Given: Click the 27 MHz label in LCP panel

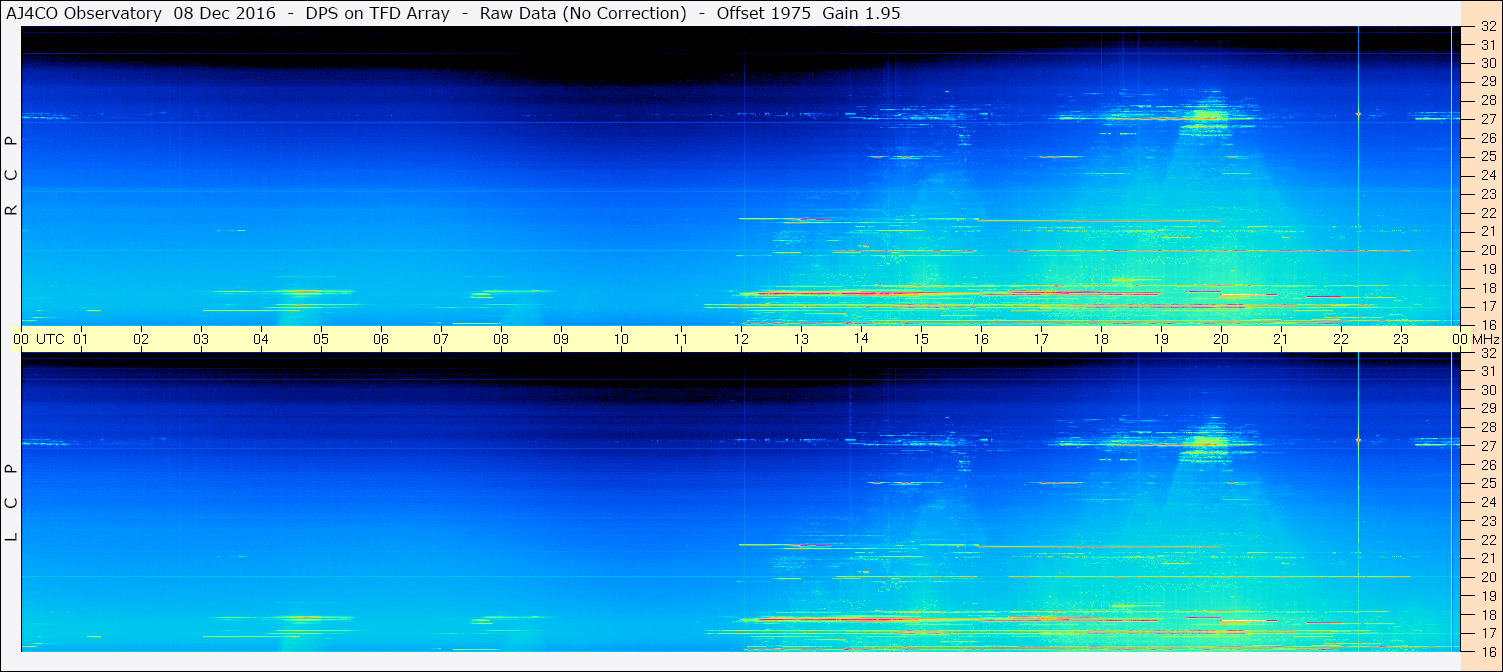Looking at the screenshot, I should click(x=1488, y=446).
